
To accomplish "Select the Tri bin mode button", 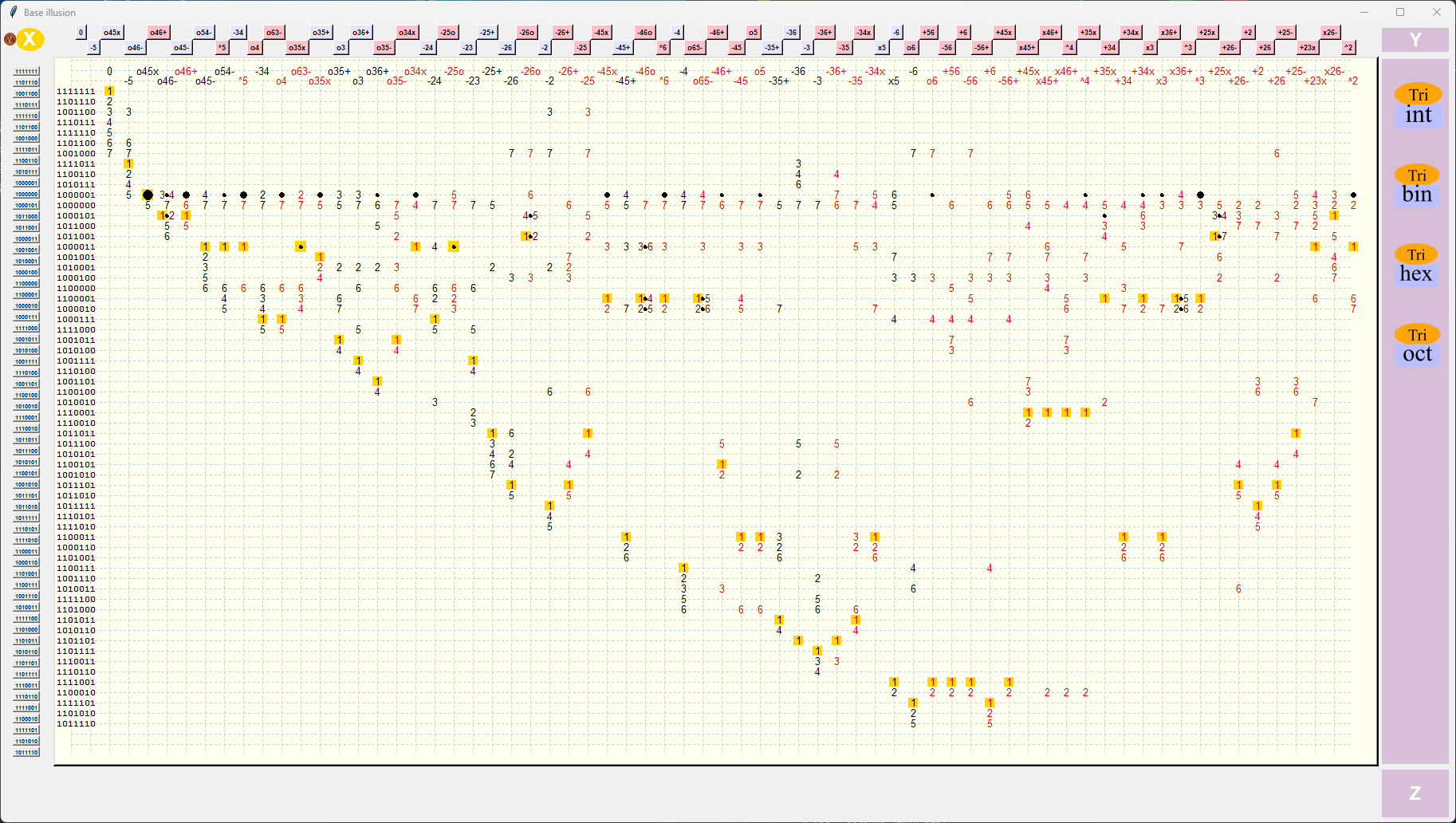I will [x=1417, y=186].
